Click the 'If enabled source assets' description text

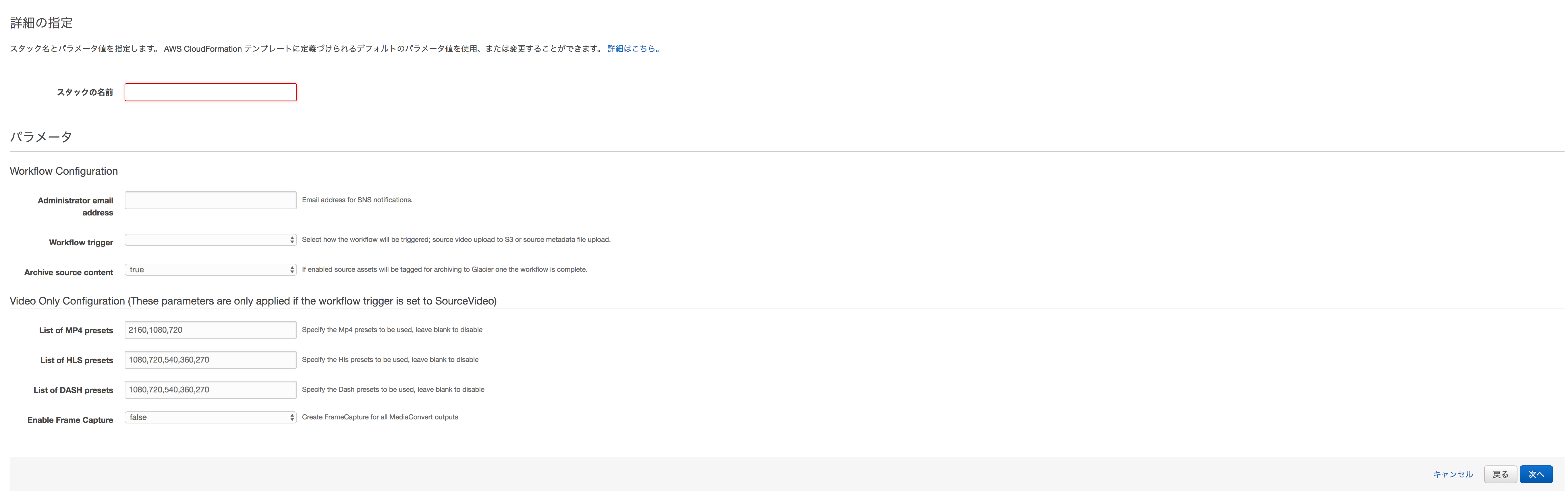444,270
